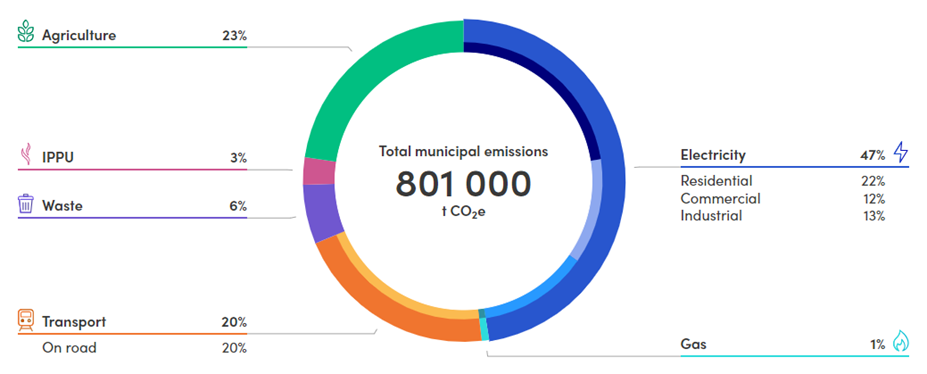Viewport: 927px width, 374px height.
Task: Click the 1% Gas value
Action: tap(878, 344)
